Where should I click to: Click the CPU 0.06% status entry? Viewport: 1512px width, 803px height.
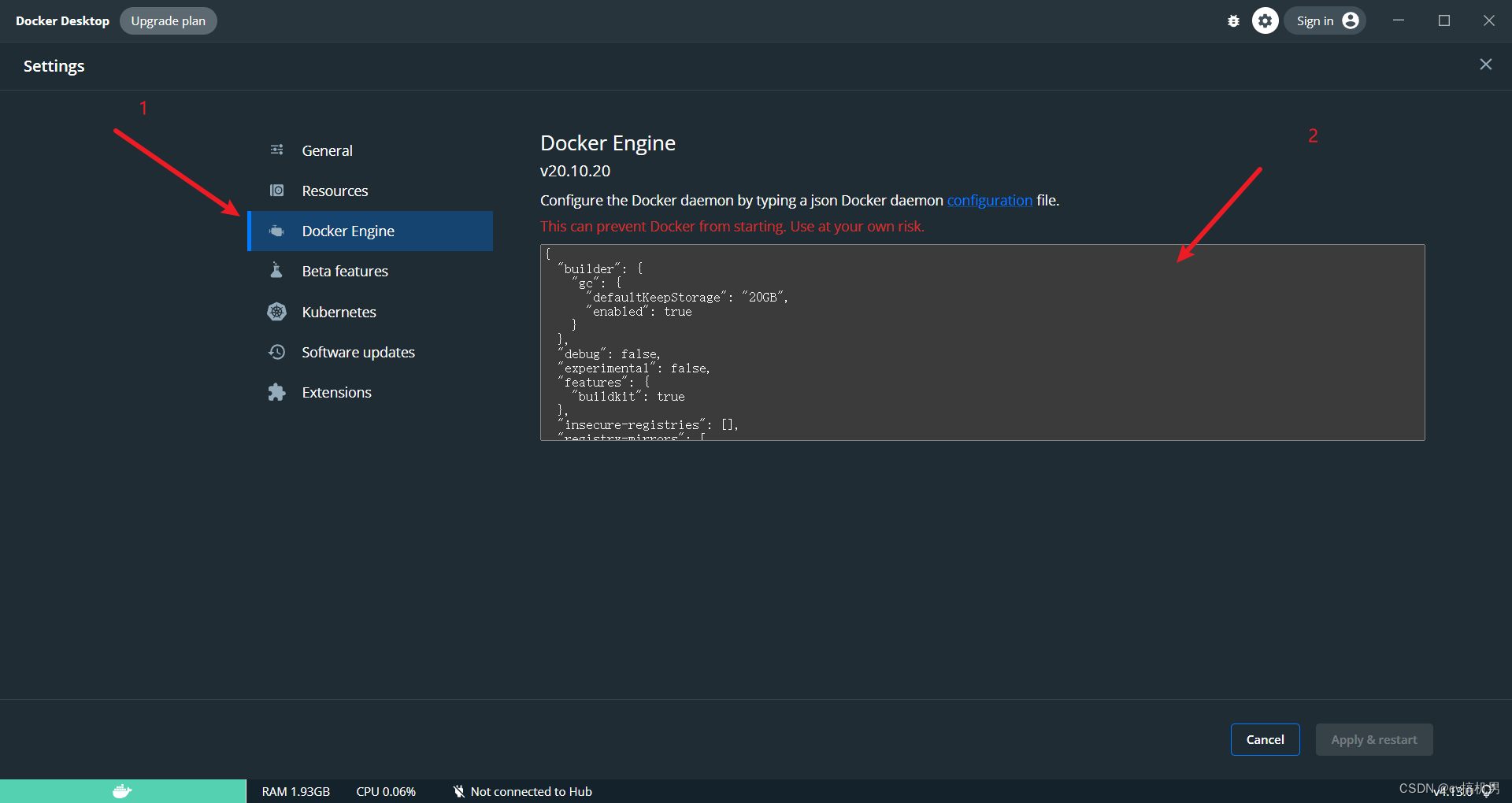point(386,791)
